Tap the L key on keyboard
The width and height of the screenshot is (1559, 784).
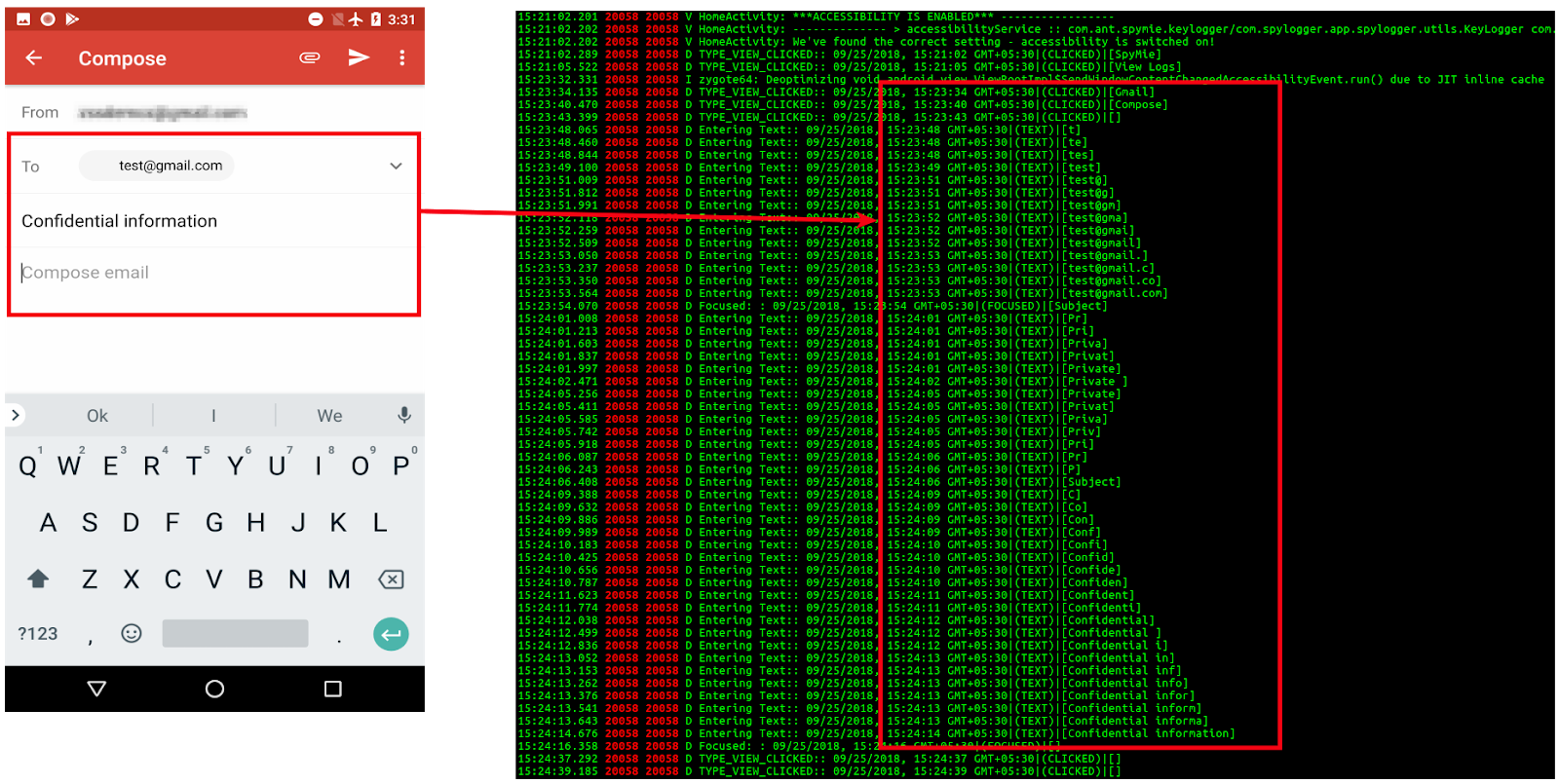(380, 523)
